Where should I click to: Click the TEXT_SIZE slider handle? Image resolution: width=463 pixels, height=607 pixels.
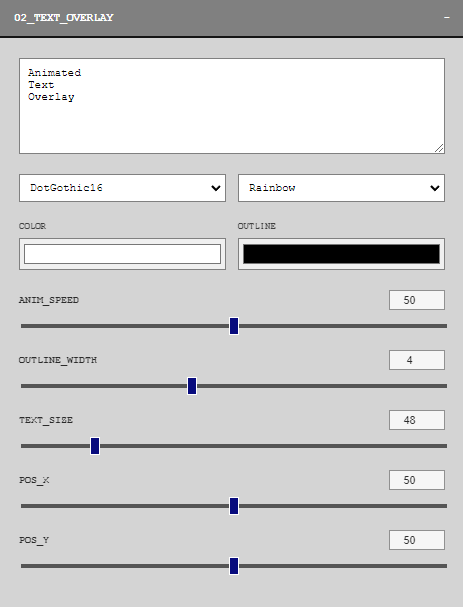tap(95, 446)
